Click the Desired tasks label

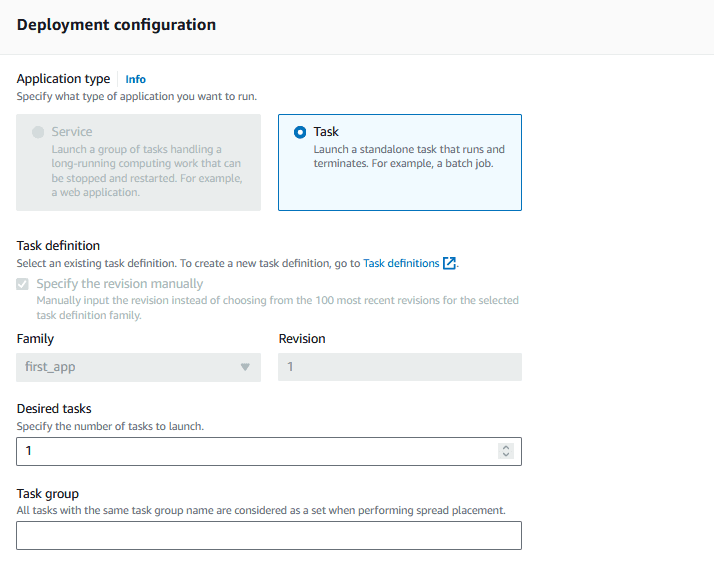coord(54,408)
